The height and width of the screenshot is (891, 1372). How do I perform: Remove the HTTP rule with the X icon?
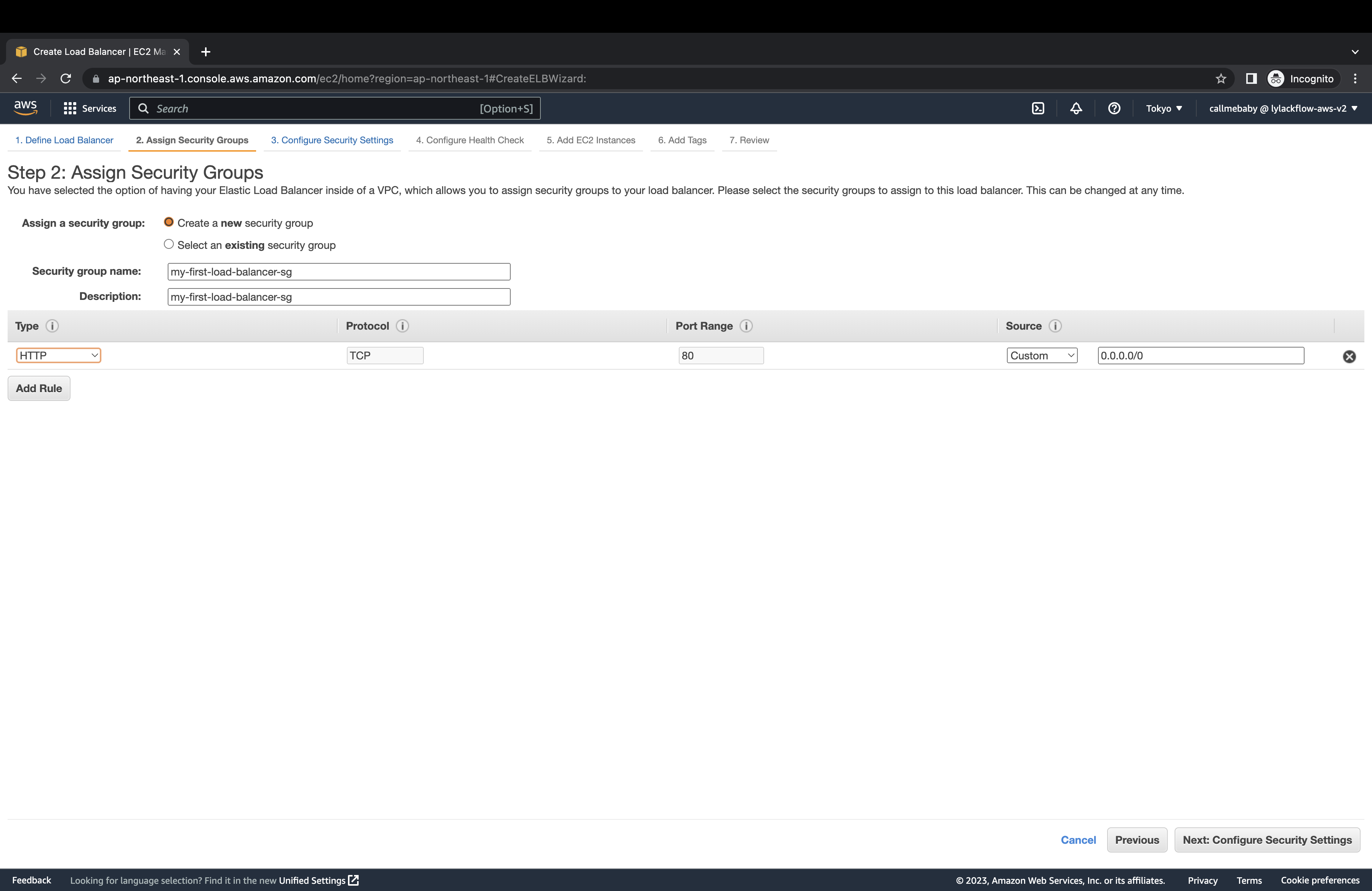pyautogui.click(x=1349, y=356)
